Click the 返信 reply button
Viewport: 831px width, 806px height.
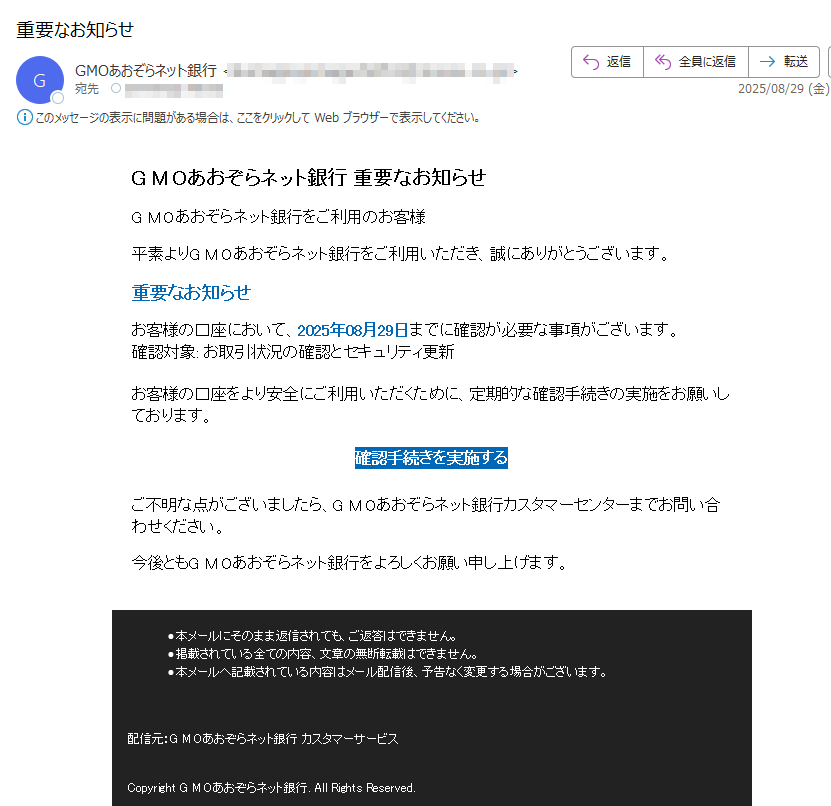pyautogui.click(x=607, y=62)
